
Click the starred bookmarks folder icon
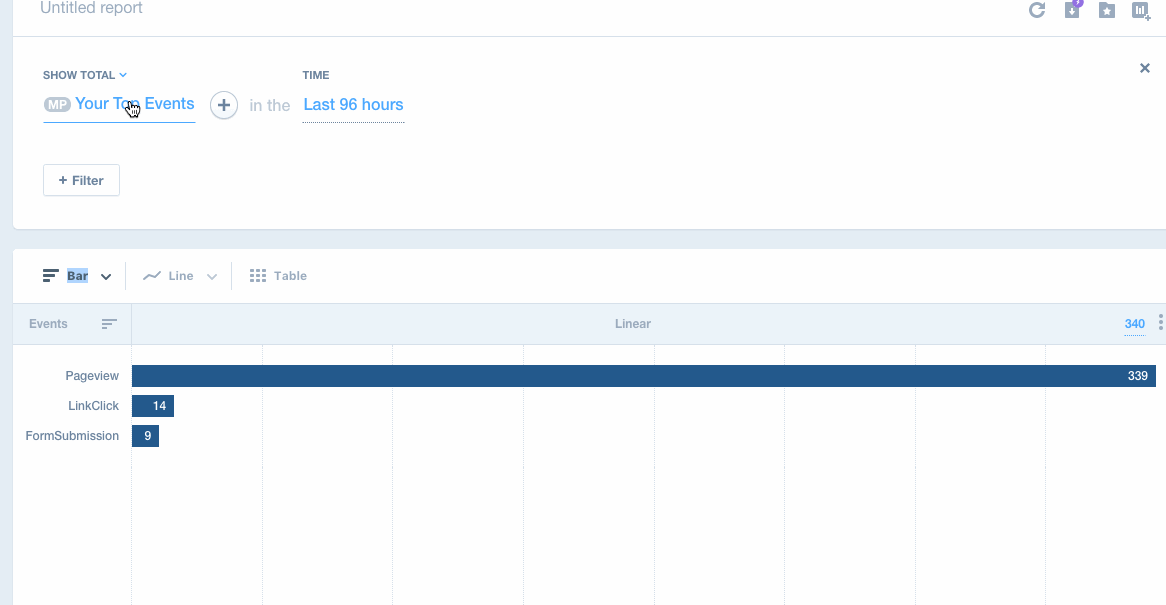[x=1106, y=10]
